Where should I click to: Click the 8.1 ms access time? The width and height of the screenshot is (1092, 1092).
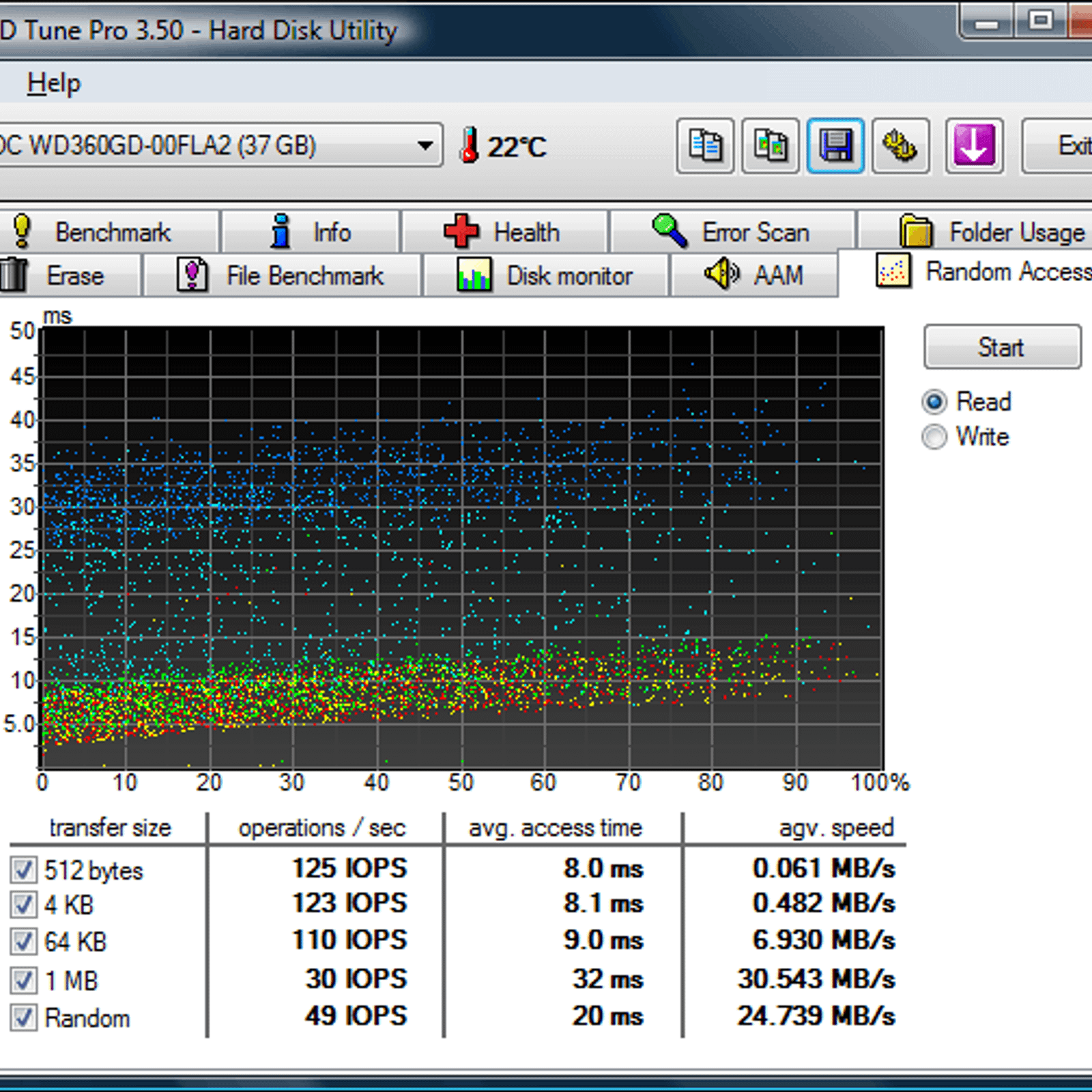pos(603,904)
